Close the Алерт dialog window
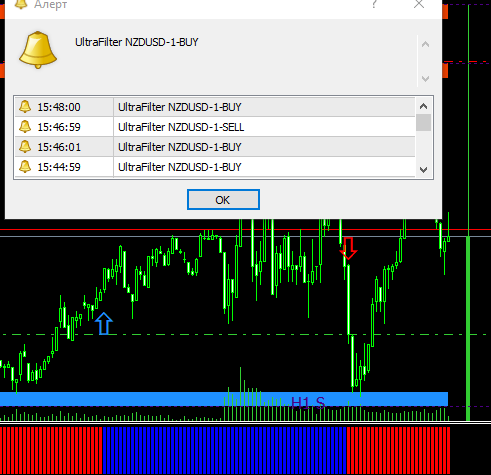 coord(419,4)
